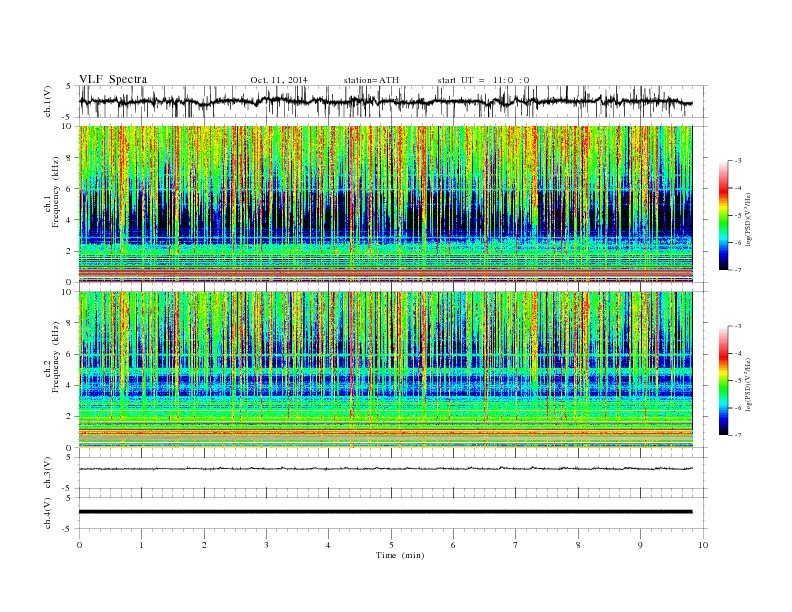
Task: Click the thick black ch.4 trace
Action: click(x=385, y=512)
